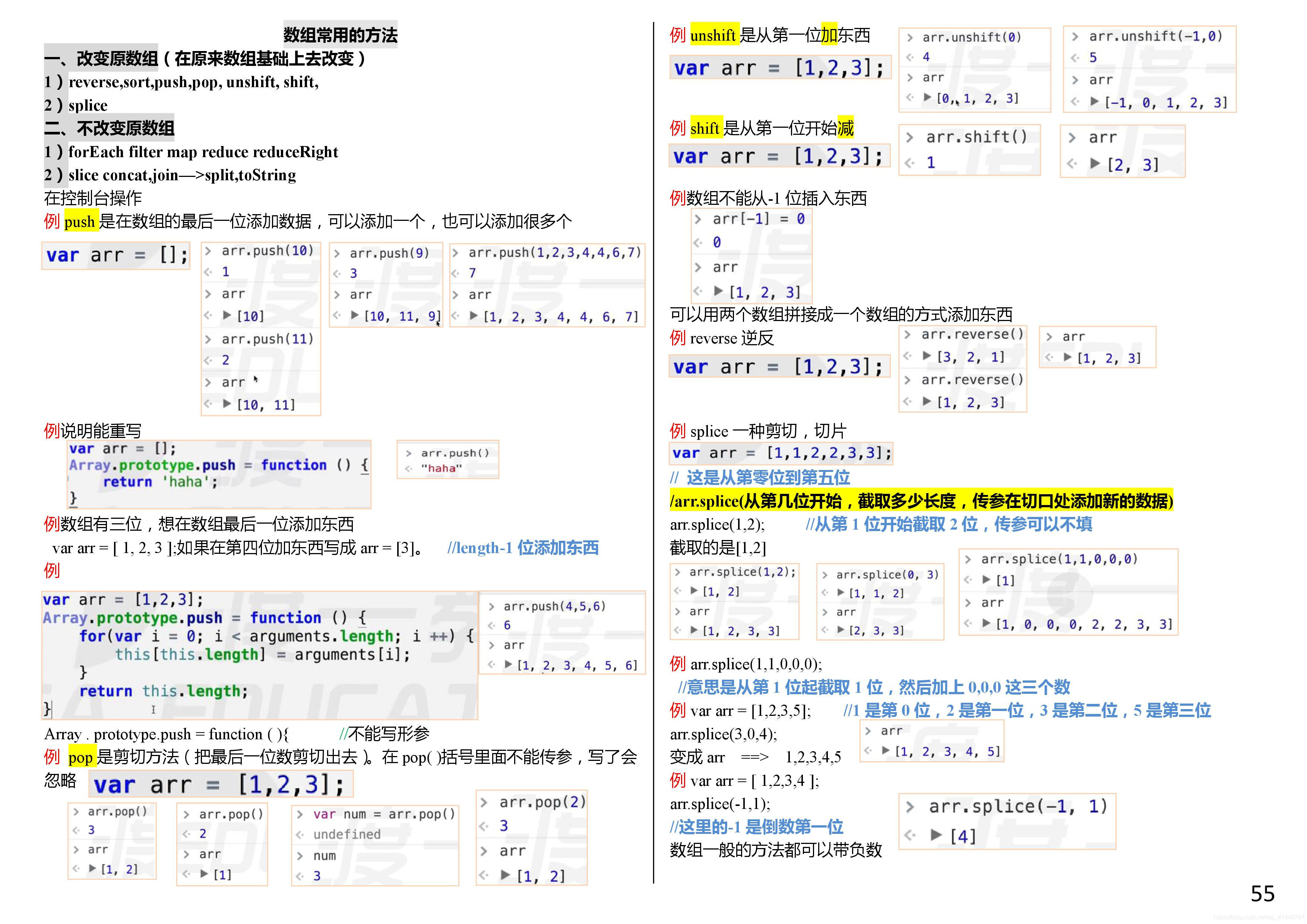1307x924 pixels.
Task: Click the heading 二、不改变原数组
Action: [x=109, y=128]
